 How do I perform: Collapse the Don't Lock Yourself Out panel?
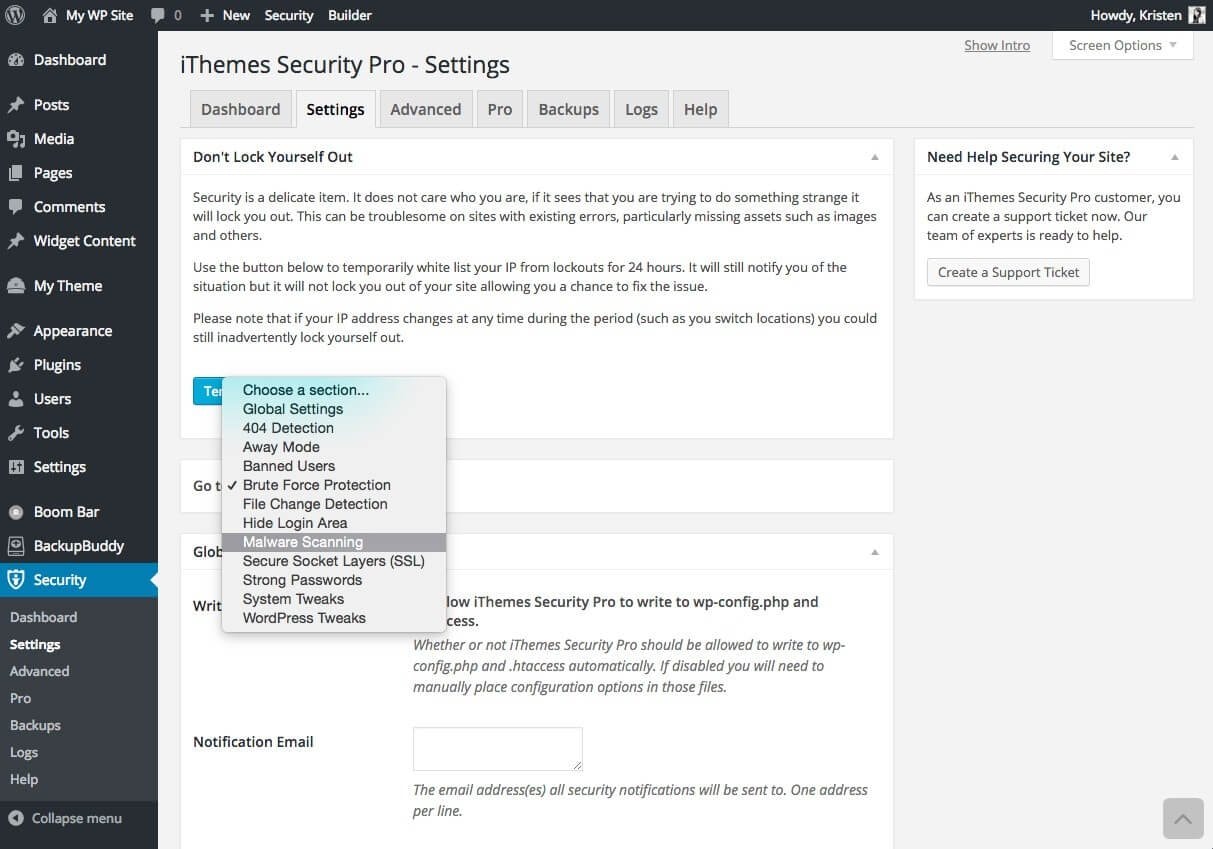point(875,157)
